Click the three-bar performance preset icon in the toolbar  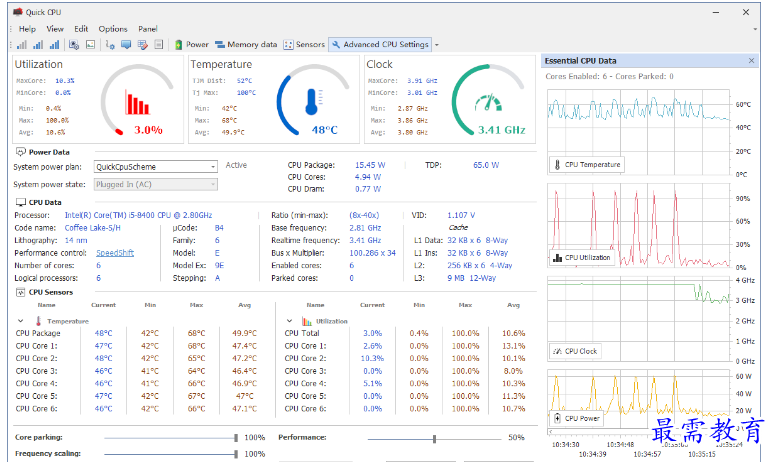[54, 45]
